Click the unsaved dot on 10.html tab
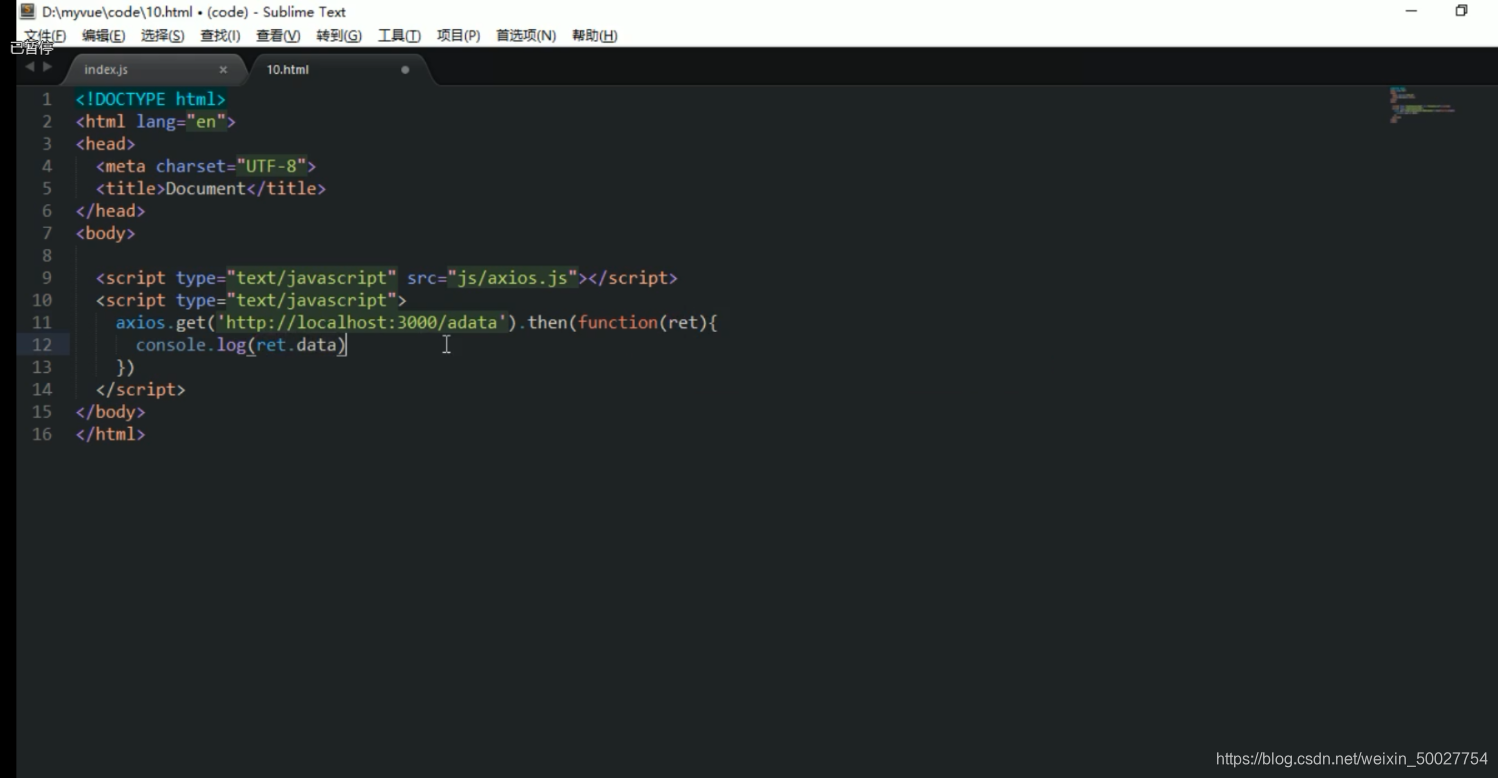The height and width of the screenshot is (778, 1498). click(x=405, y=70)
